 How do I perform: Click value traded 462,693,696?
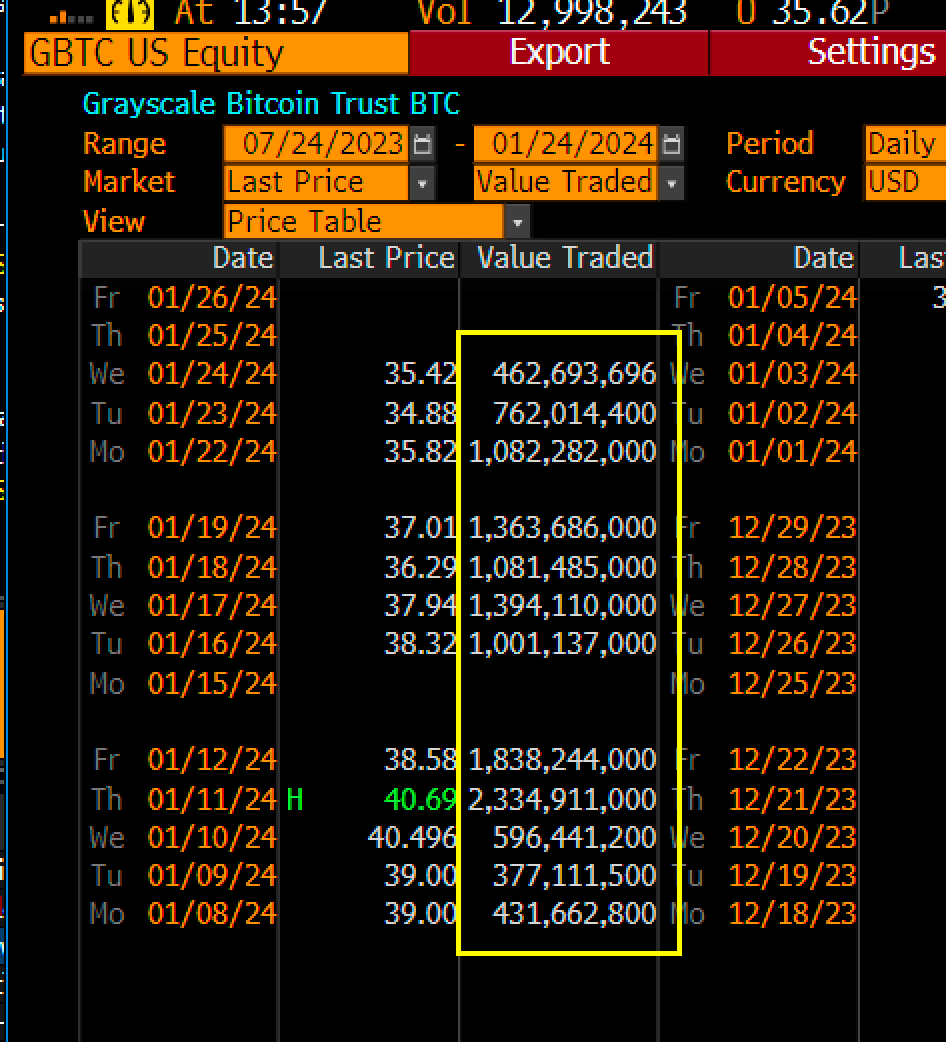574,374
